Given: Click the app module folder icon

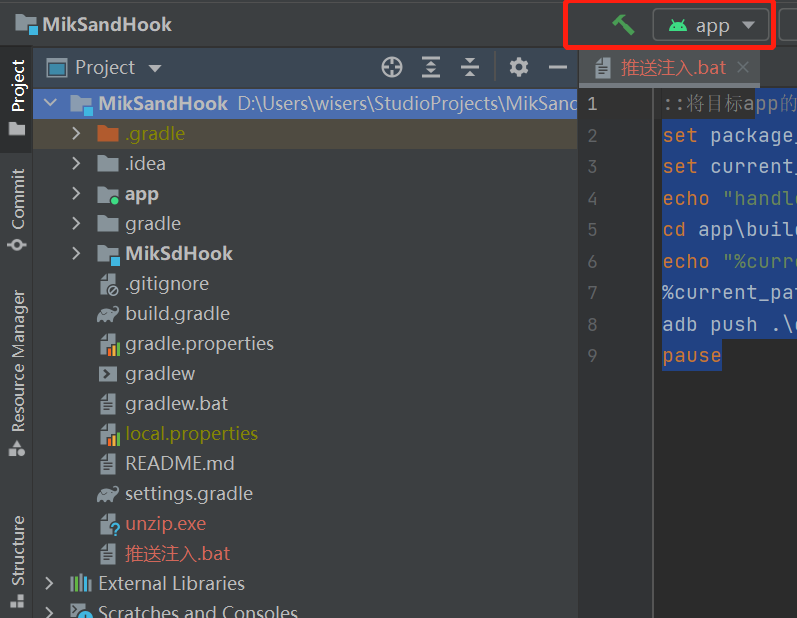Looking at the screenshot, I should pos(108,194).
